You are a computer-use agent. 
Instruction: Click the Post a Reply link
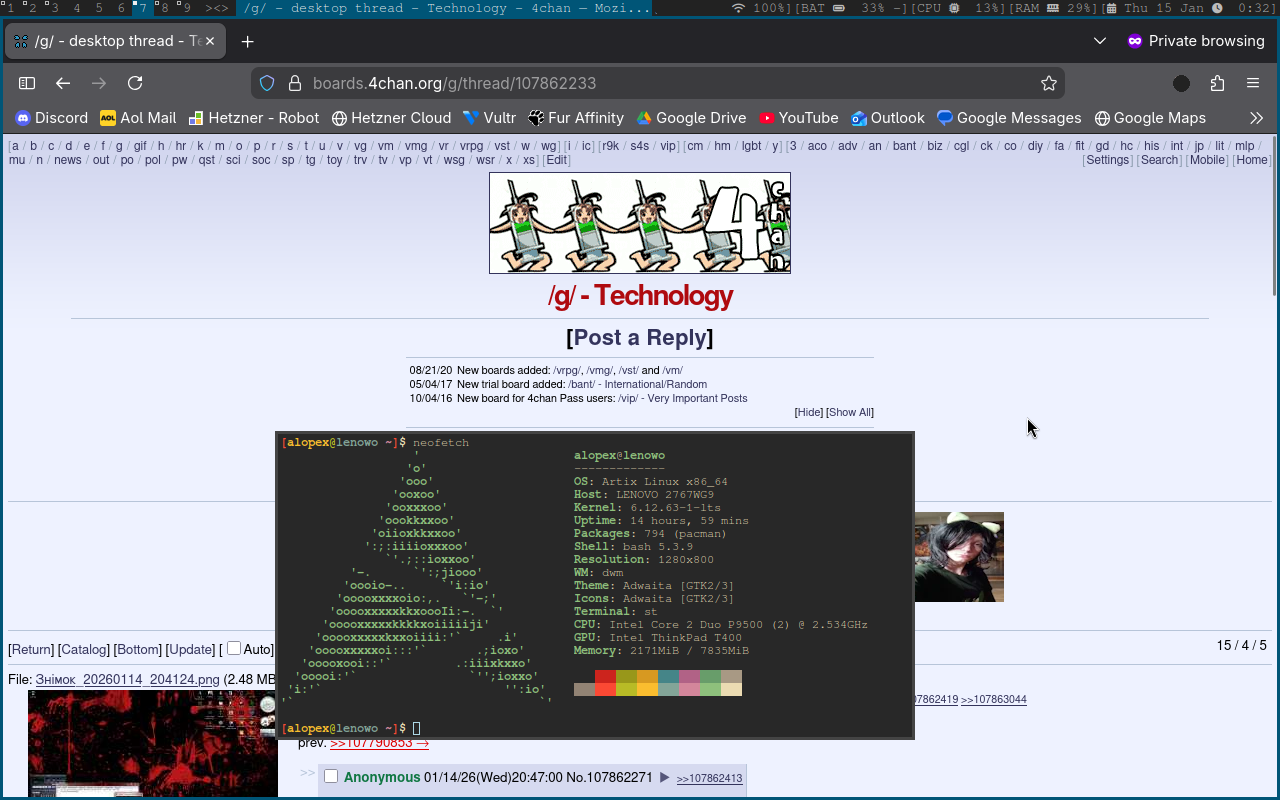(640, 338)
